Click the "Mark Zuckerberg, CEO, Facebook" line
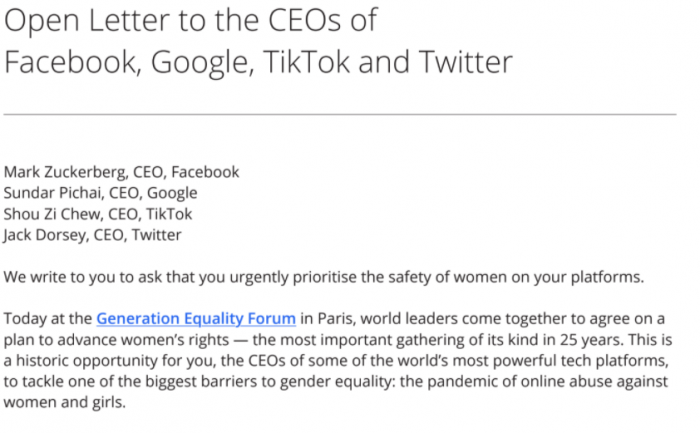 tap(121, 171)
